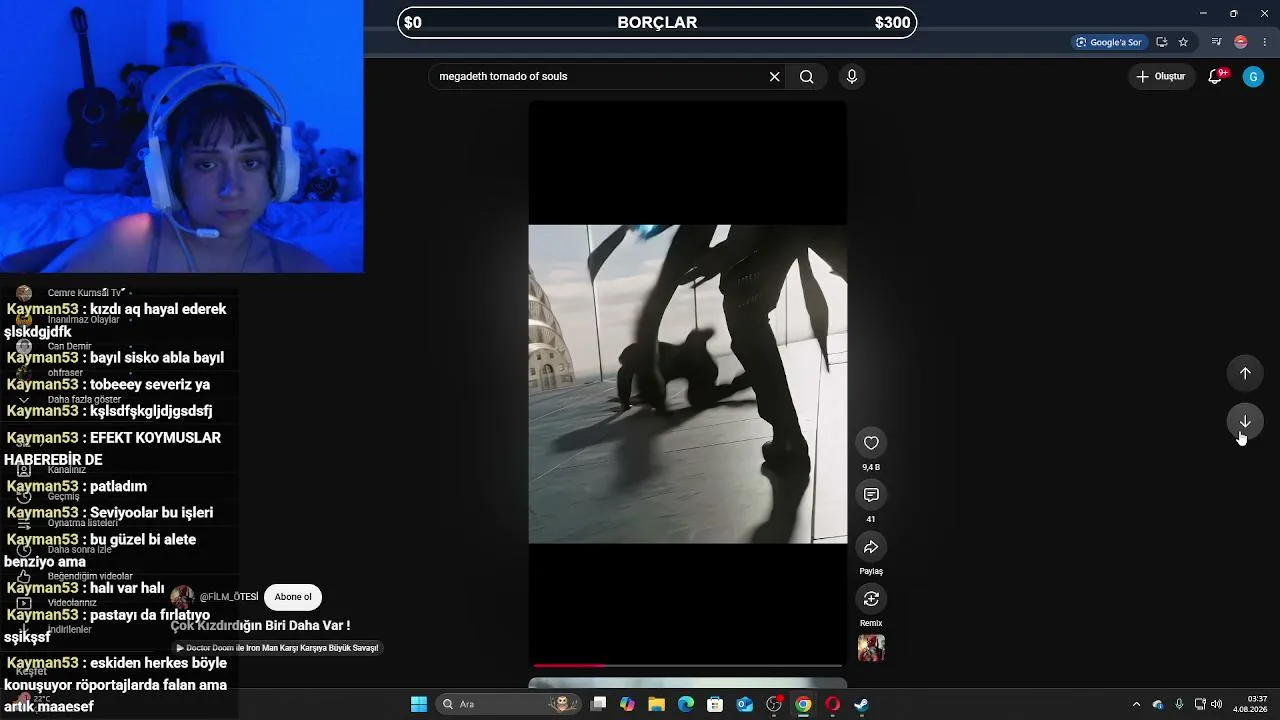Open the Windows Start menu
The width and height of the screenshot is (1280, 720).
pyautogui.click(x=419, y=704)
